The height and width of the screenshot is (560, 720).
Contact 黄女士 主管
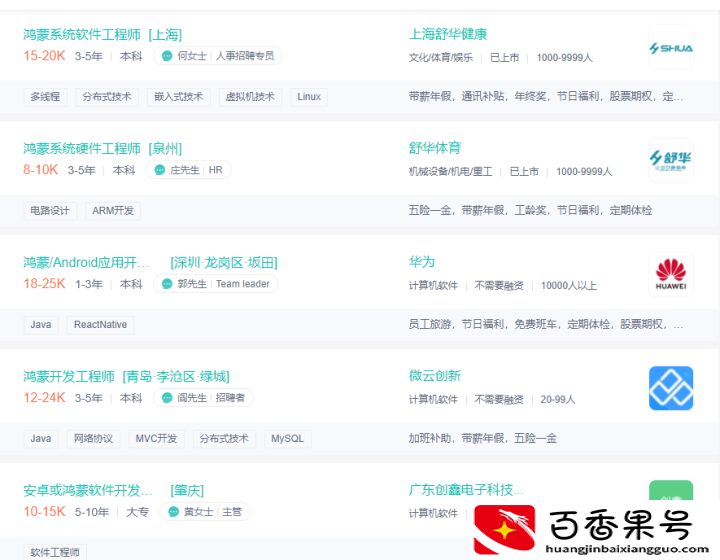tap(205, 511)
